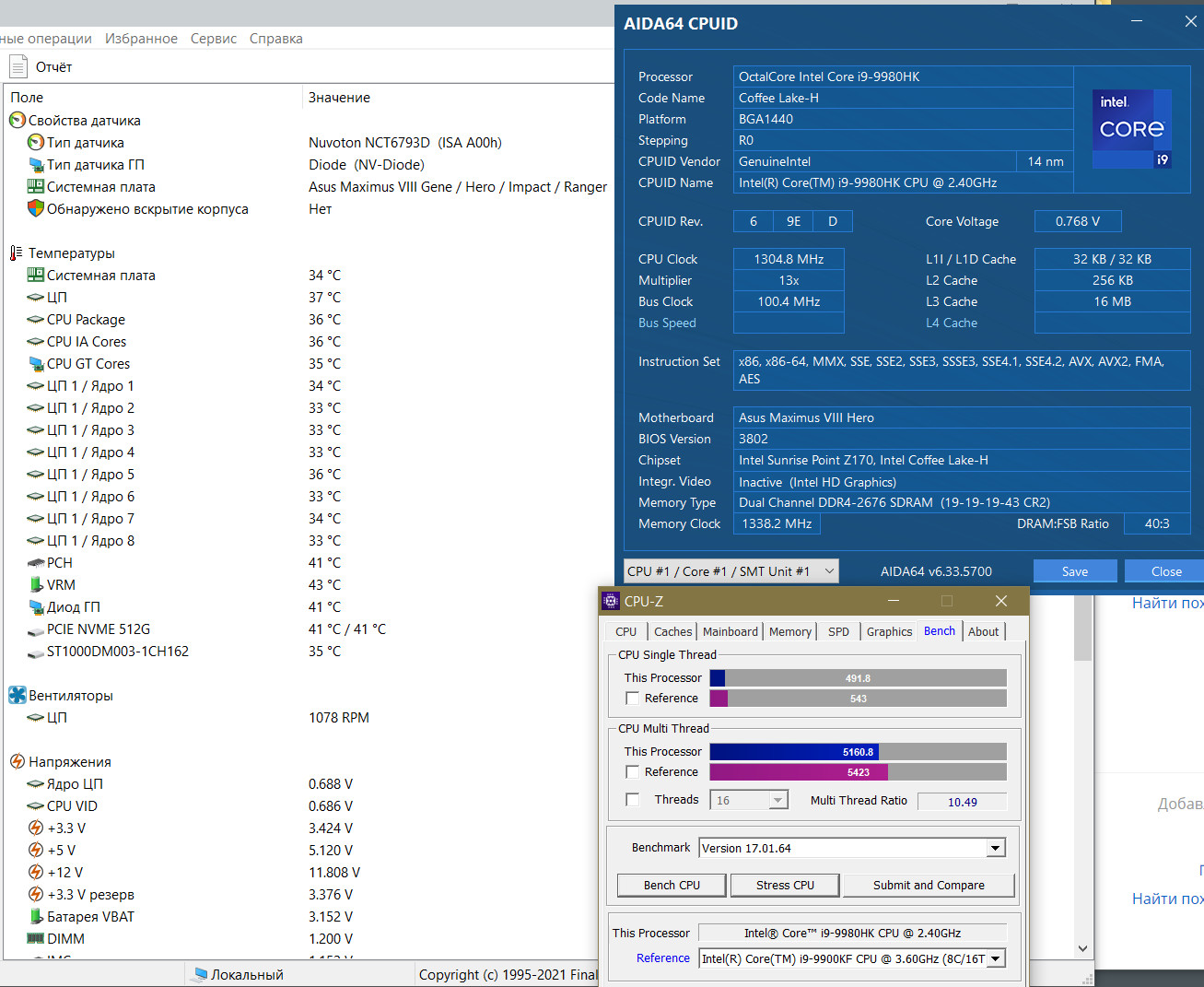Click the shield icon for chassis intrusion
This screenshot has height=987, width=1204.
click(x=36, y=208)
